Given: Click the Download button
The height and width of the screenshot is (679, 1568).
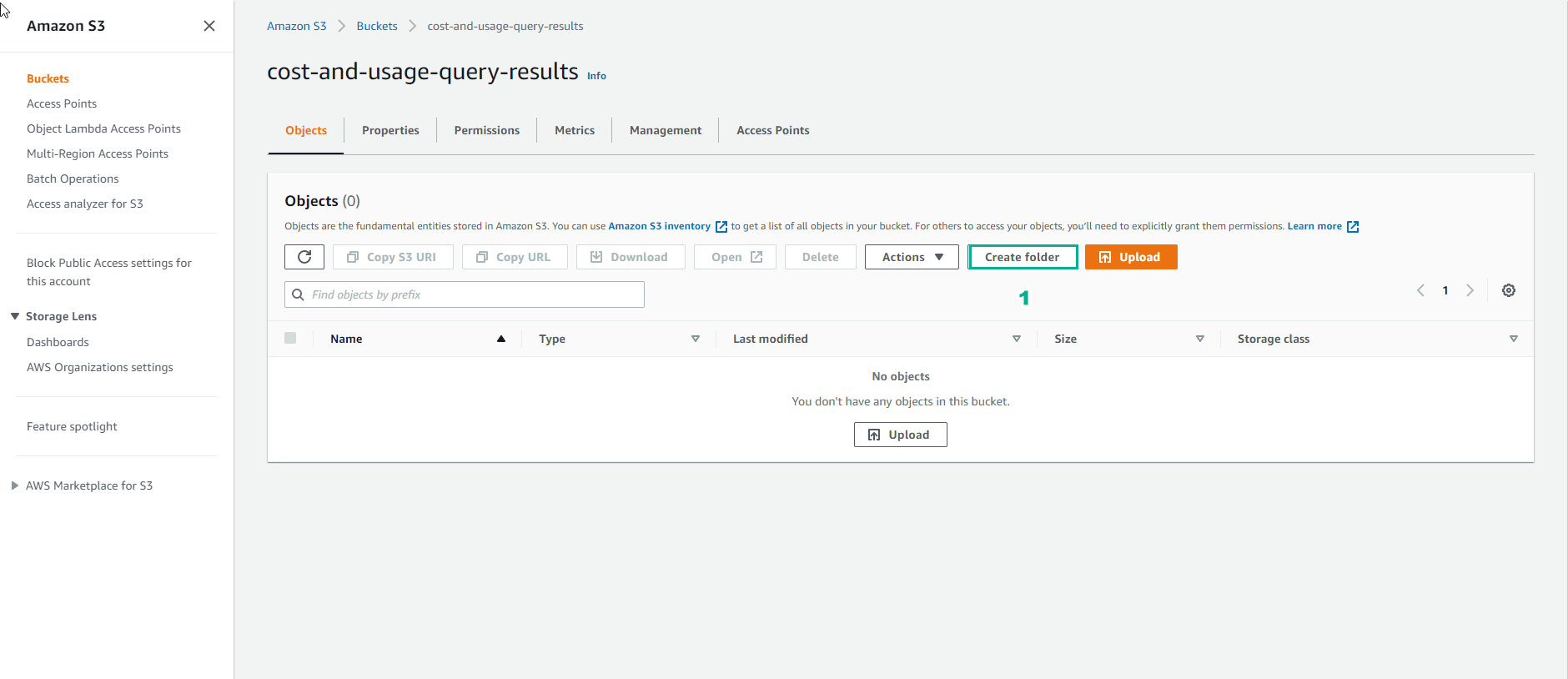Looking at the screenshot, I should pos(631,257).
